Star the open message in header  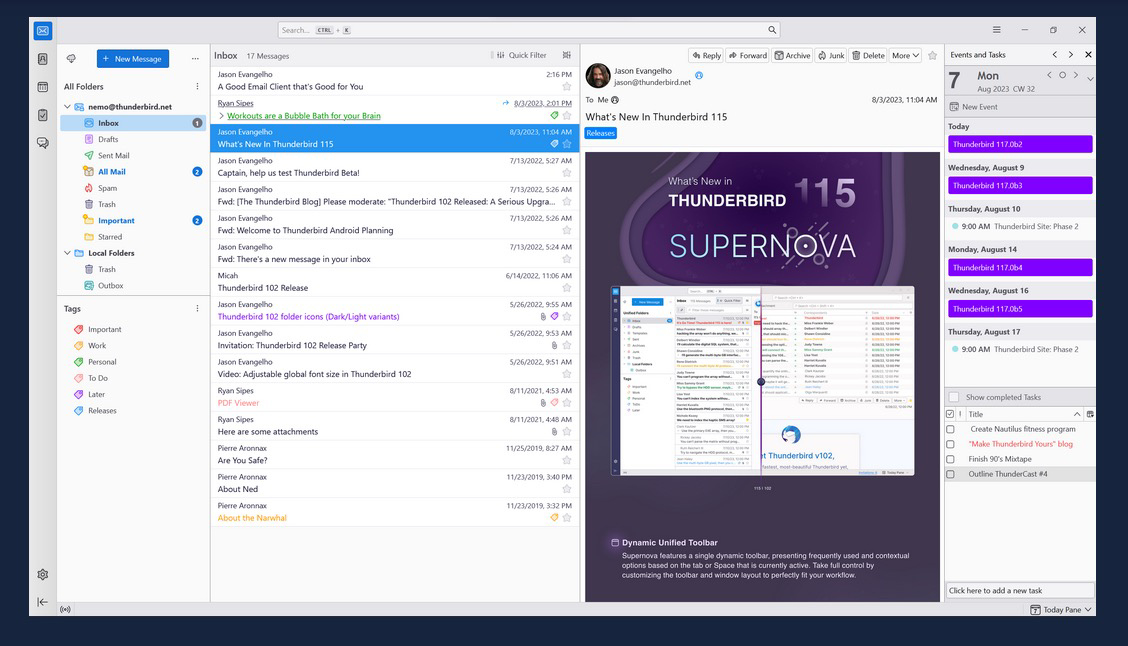(x=933, y=56)
